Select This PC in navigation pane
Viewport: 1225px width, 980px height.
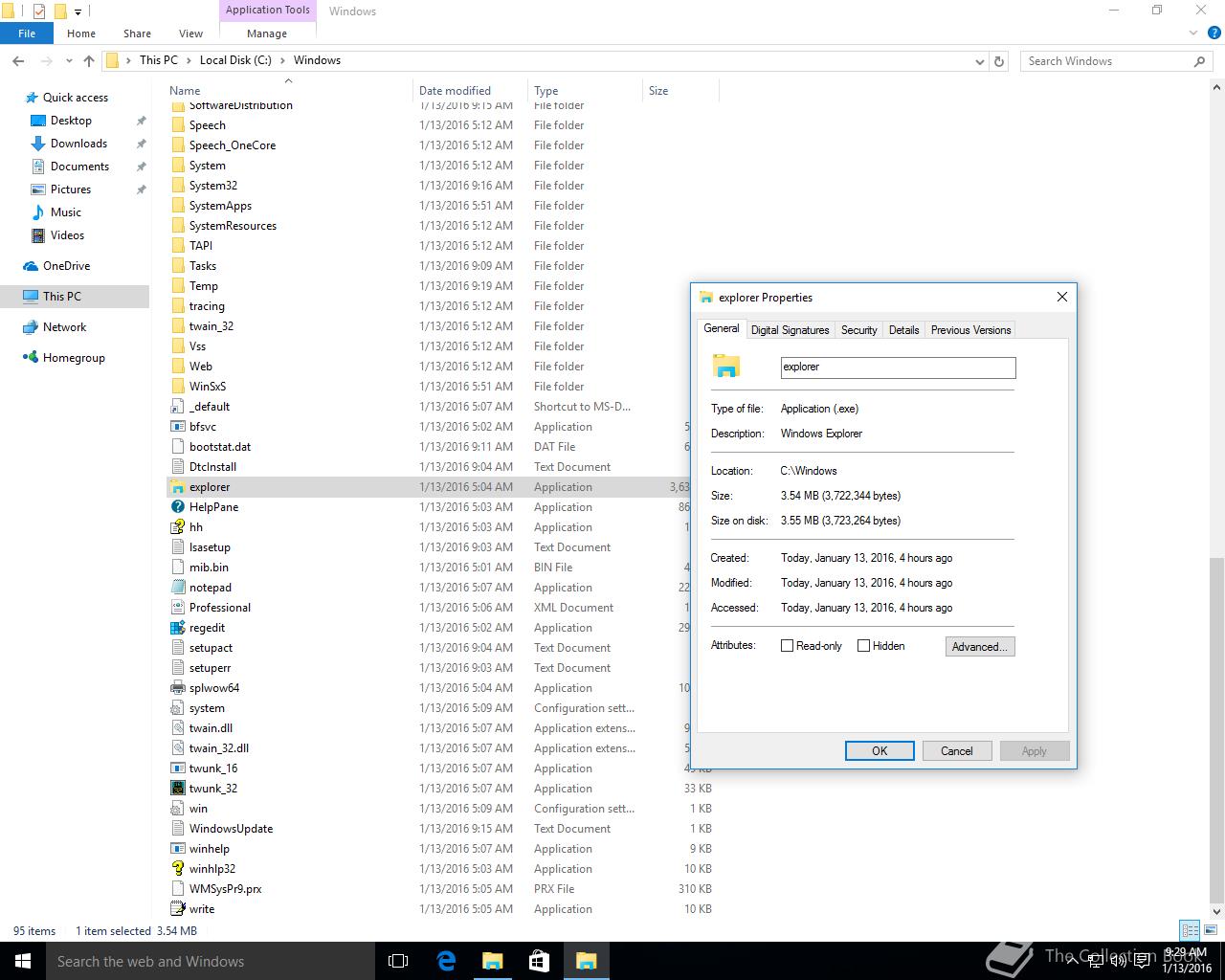pyautogui.click(x=62, y=297)
